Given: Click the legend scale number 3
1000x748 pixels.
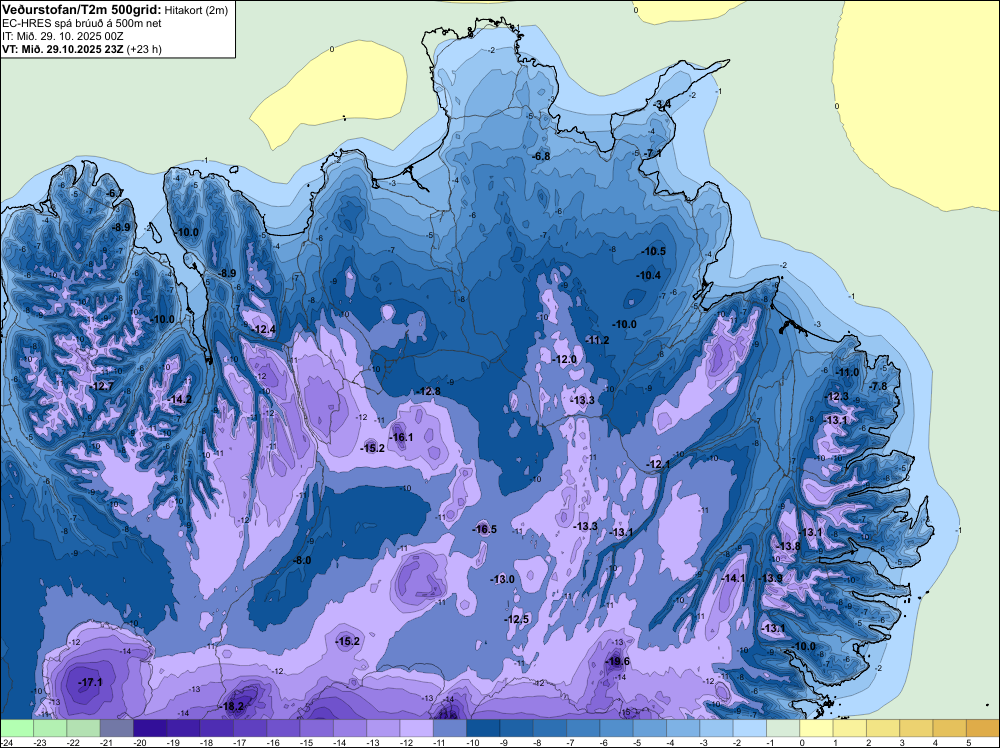Looking at the screenshot, I should coord(902,742).
